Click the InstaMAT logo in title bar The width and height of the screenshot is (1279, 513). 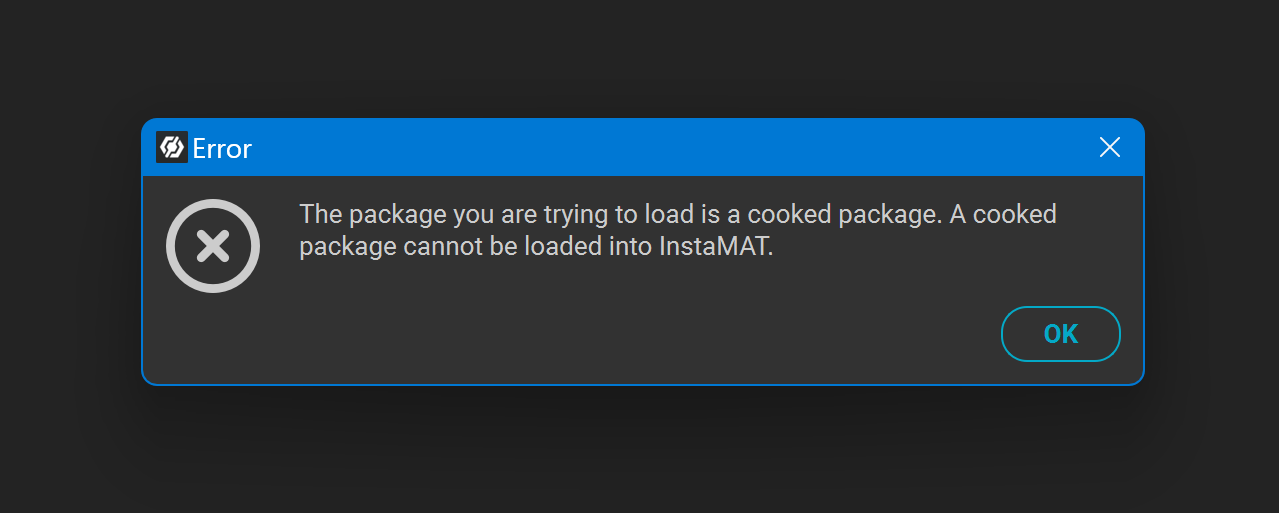[171, 148]
